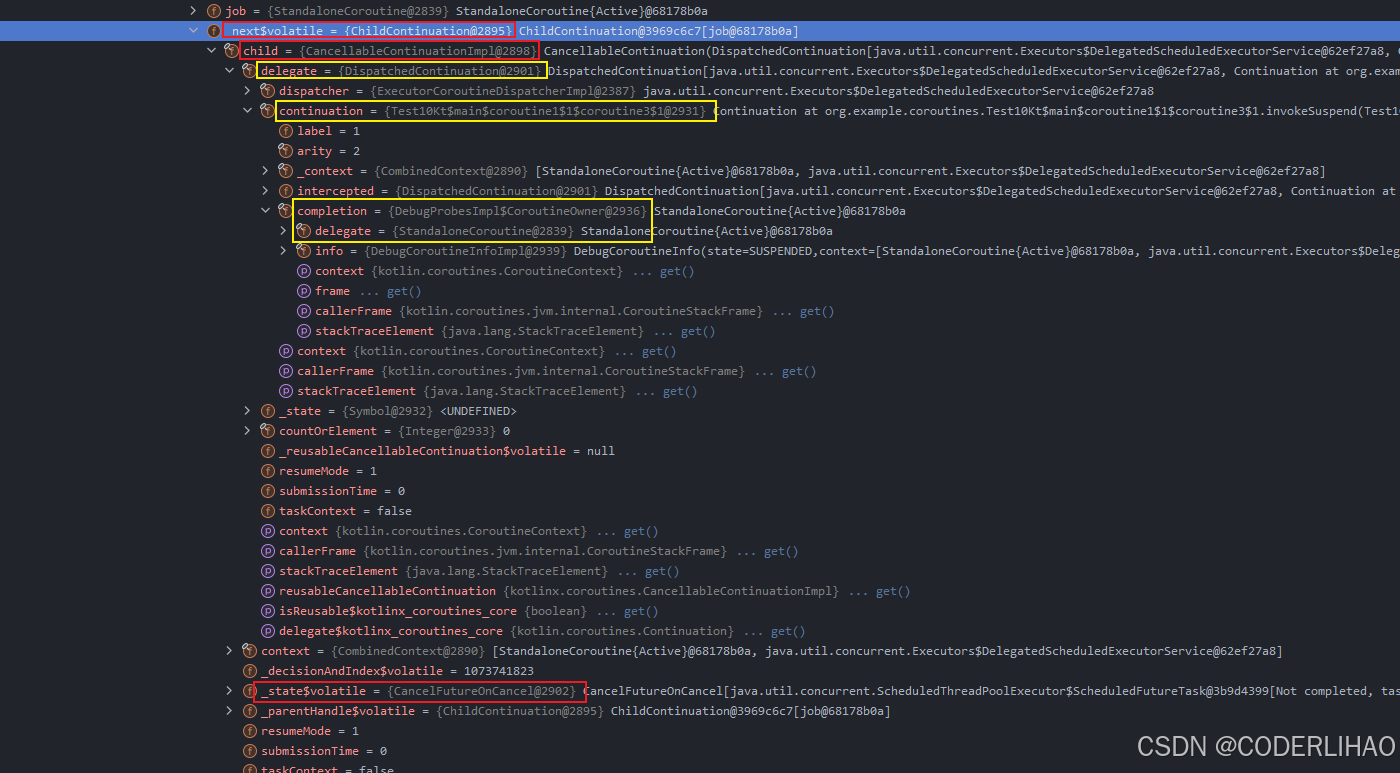Screen dimensions: 1400x773
Task: Click get() on reusableCancellableContinuation row
Action: tap(893, 591)
